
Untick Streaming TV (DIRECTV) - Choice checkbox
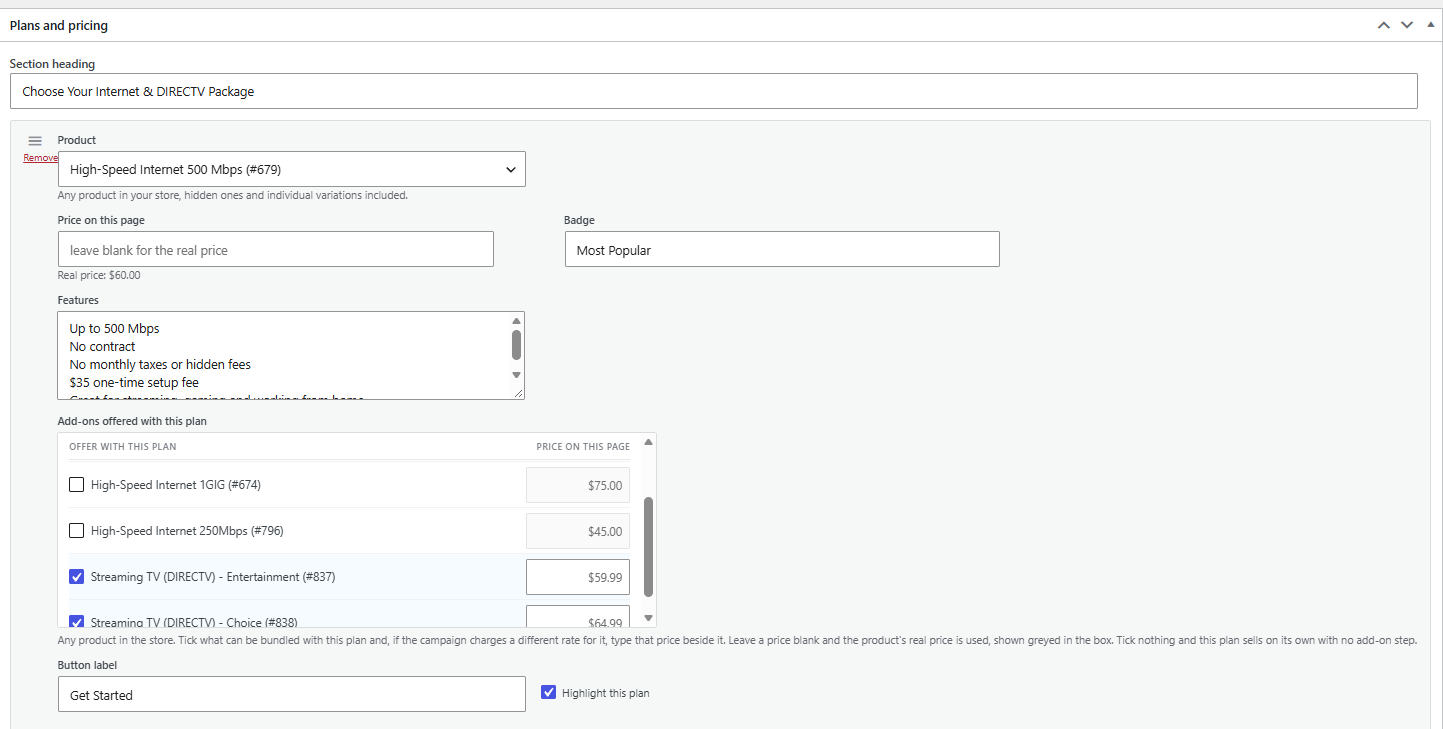point(76,621)
